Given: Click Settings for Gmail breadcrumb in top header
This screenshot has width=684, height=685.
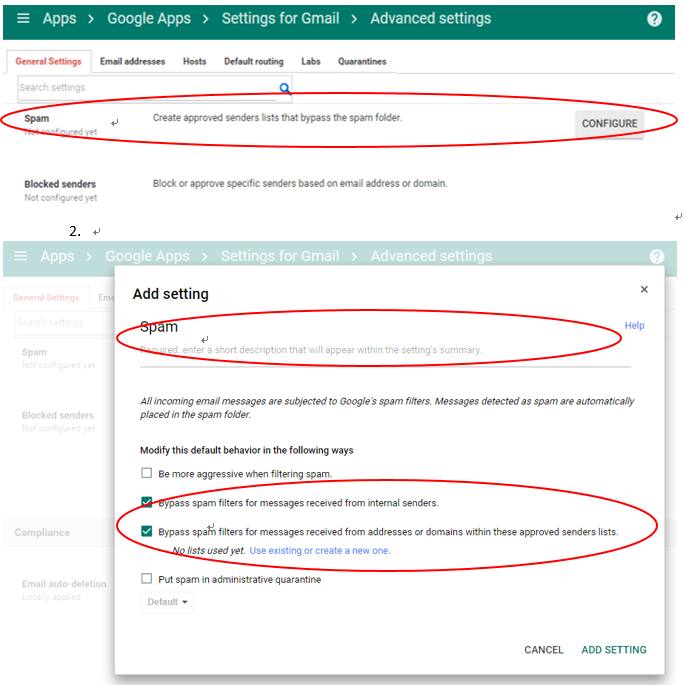Looking at the screenshot, I should (x=280, y=18).
